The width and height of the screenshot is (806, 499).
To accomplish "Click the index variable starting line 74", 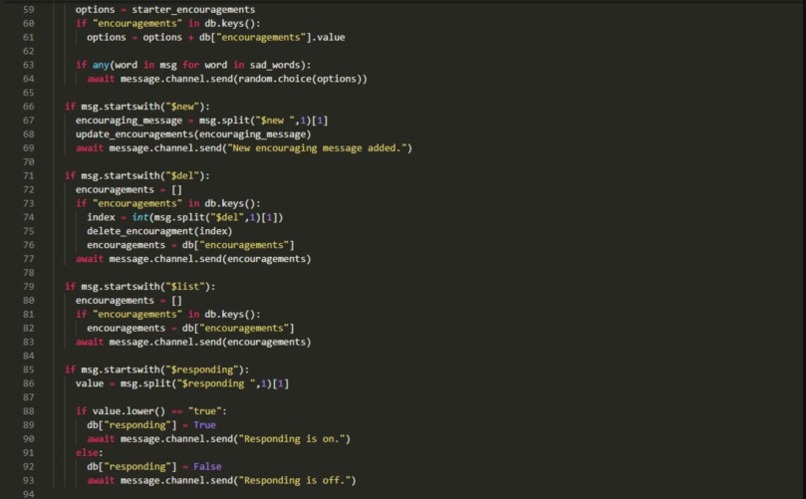I will click(x=101, y=217).
